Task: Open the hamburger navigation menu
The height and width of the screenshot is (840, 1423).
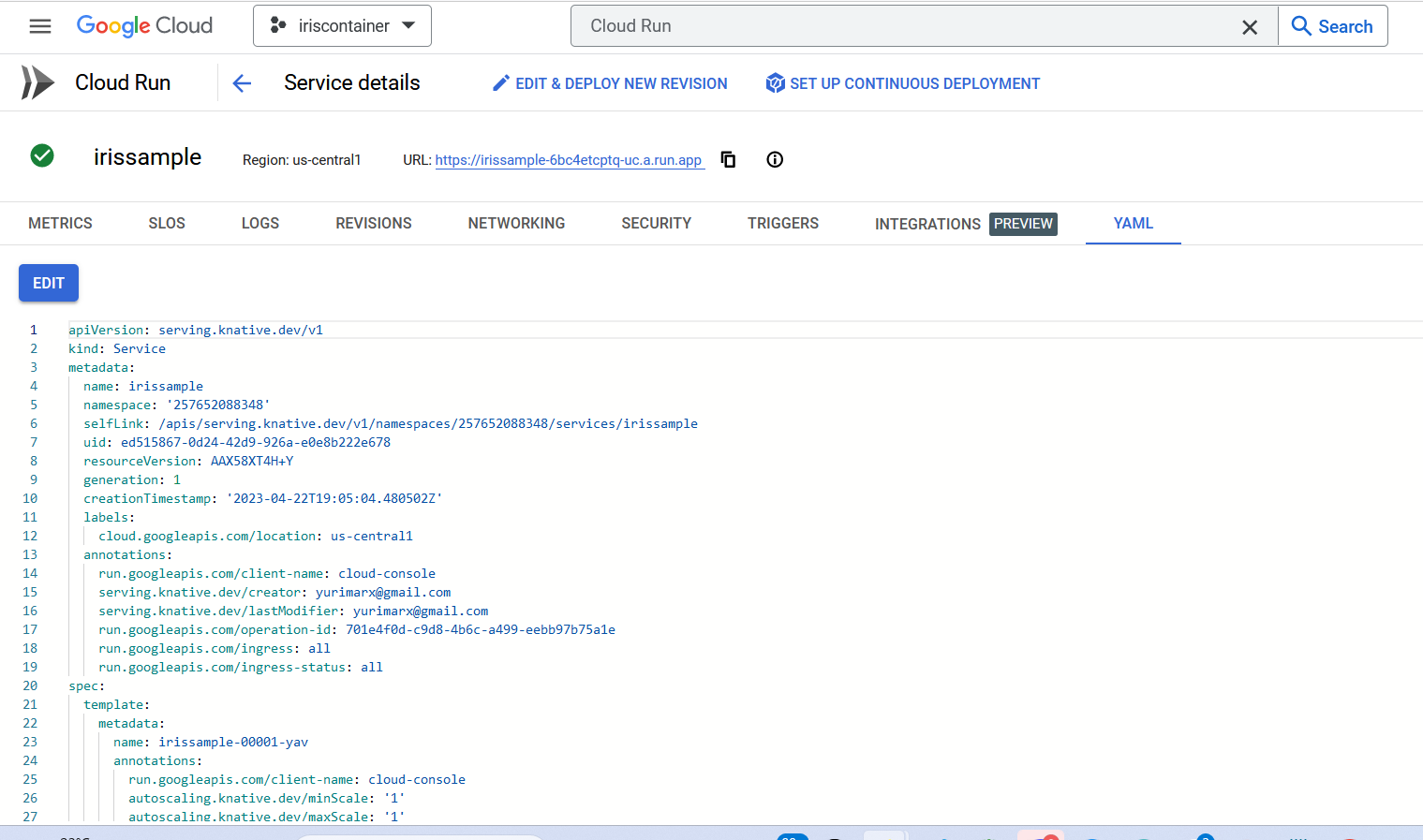Action: click(40, 26)
